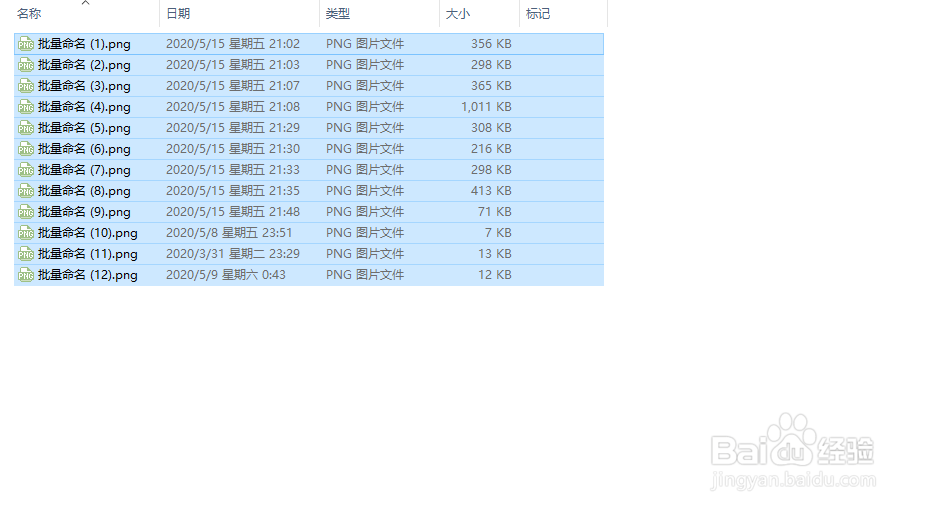Sort by the 名称 column header
This screenshot has height=512, width=927.
pos(29,13)
